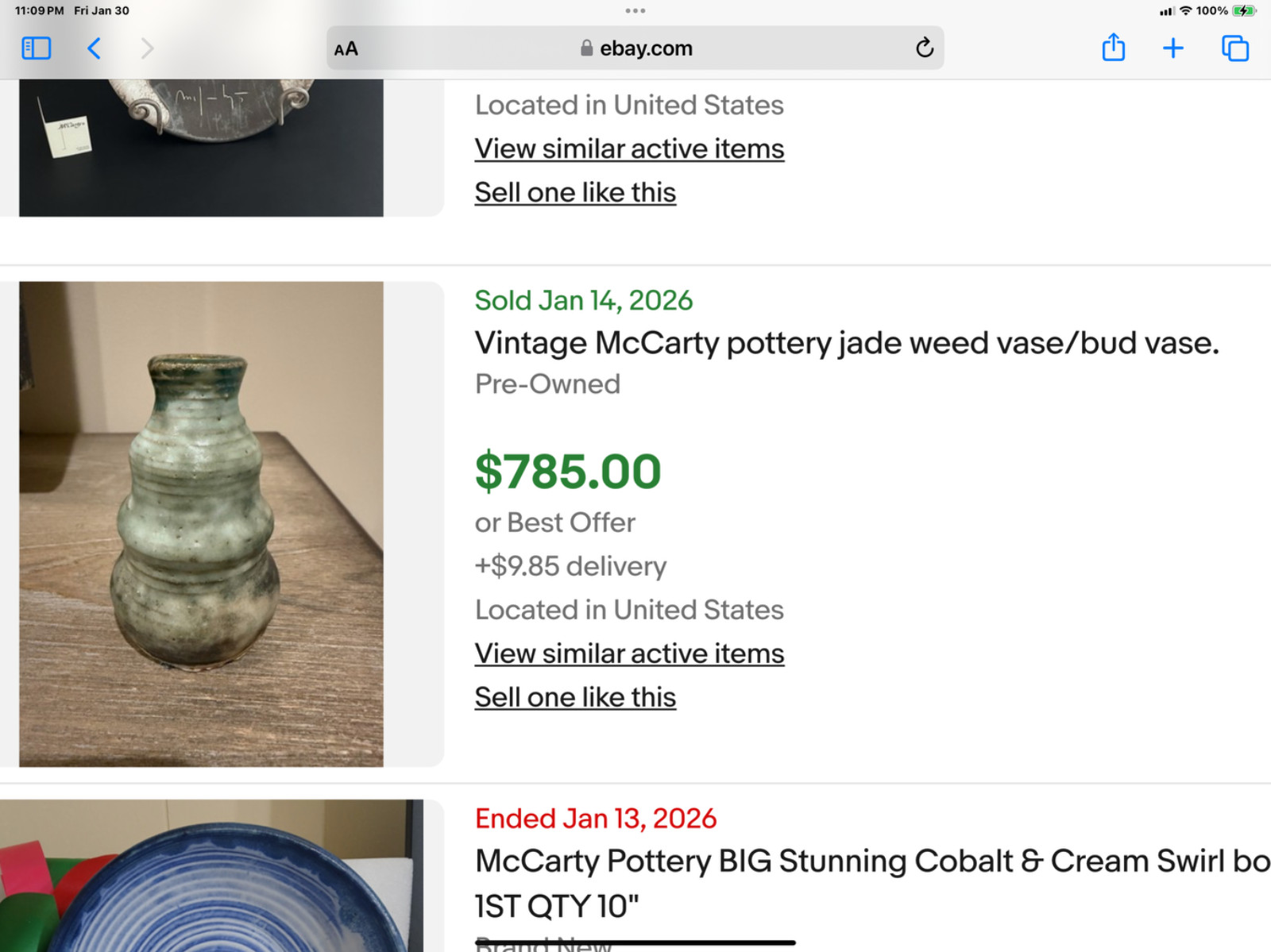Open the jade weed vase photo
Viewport: 1271px width, 952px height.
point(201,524)
